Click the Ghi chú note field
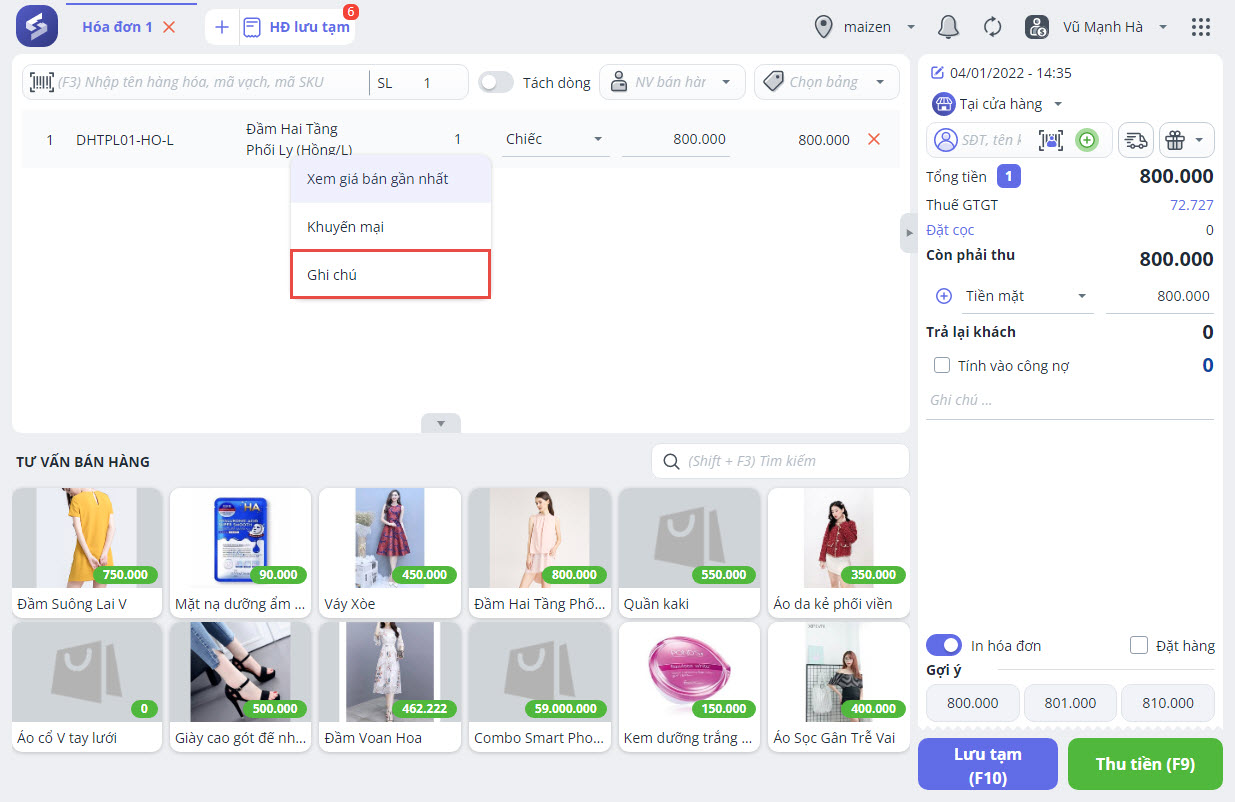This screenshot has width=1235, height=802. coord(1070,400)
